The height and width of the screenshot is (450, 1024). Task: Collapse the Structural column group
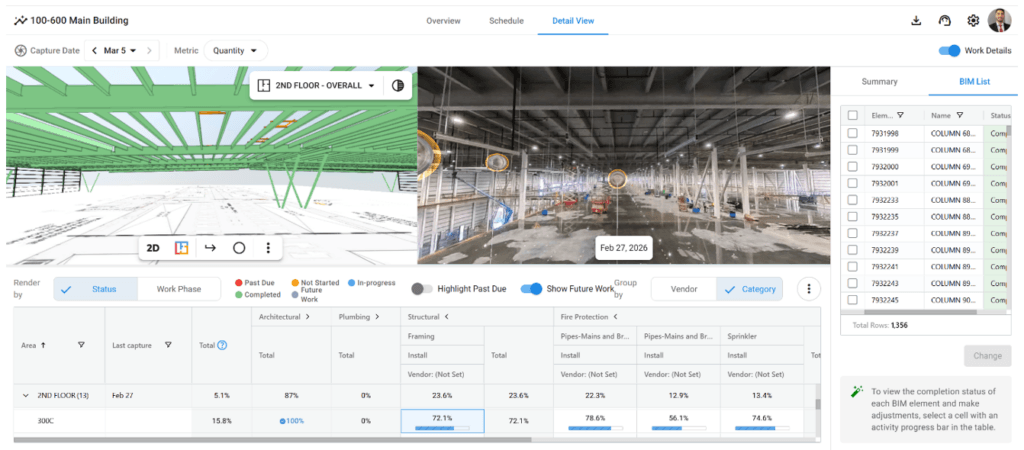coord(447,317)
